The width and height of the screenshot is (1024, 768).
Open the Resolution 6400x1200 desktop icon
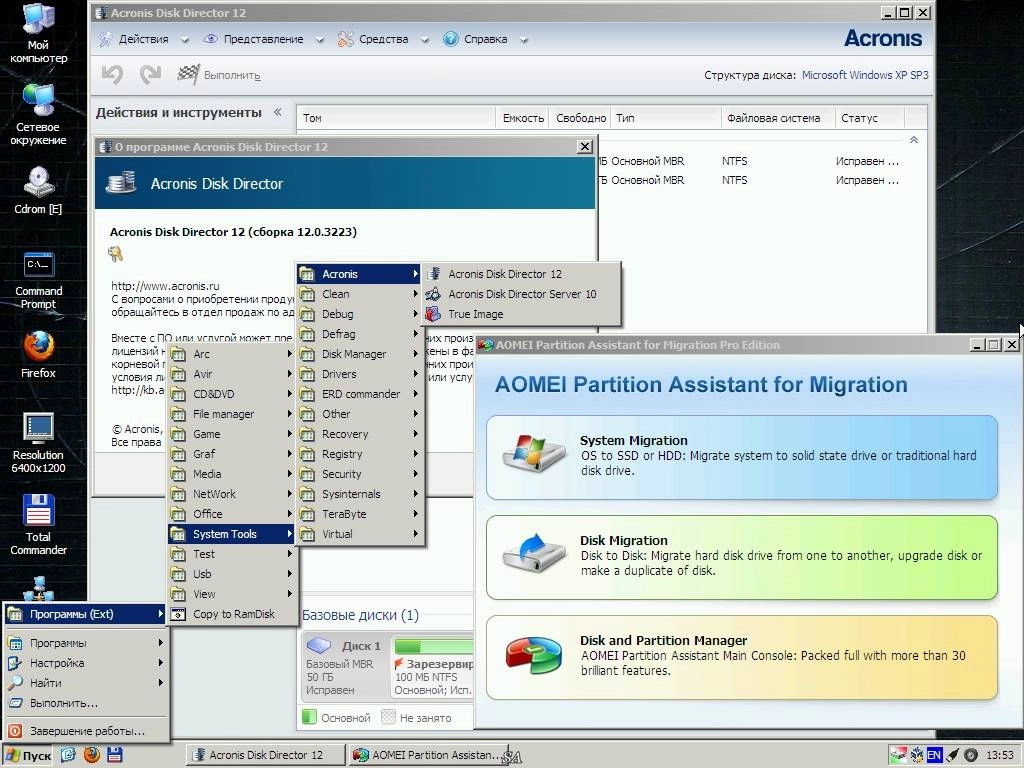point(38,443)
